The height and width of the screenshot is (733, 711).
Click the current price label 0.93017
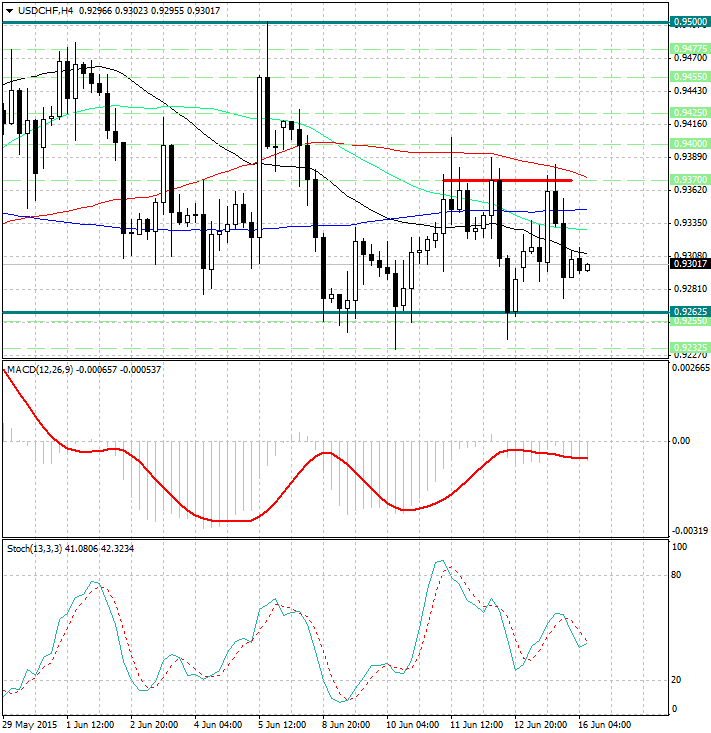[690, 264]
